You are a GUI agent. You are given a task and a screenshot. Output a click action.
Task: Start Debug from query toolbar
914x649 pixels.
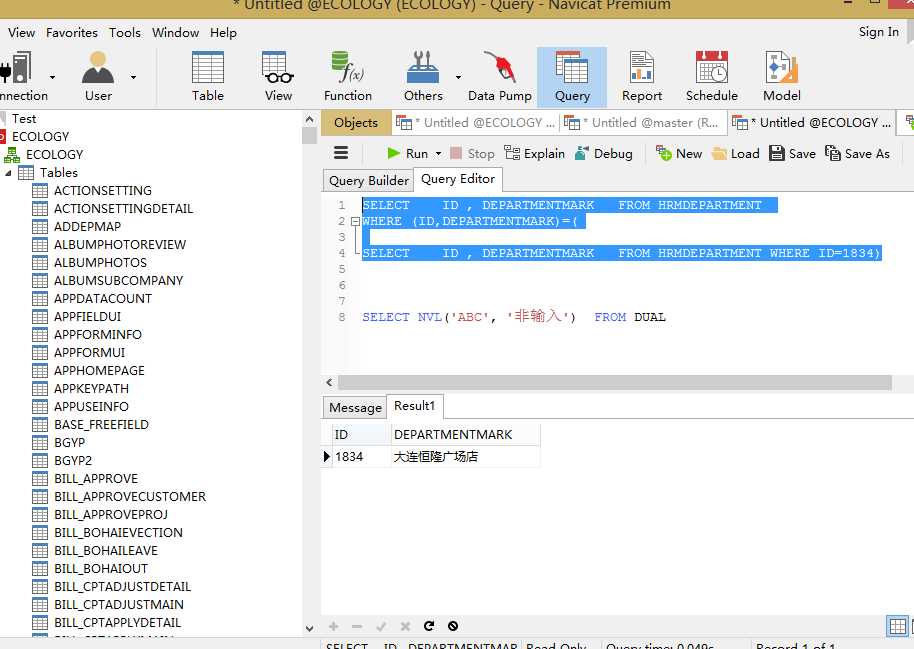click(x=603, y=153)
